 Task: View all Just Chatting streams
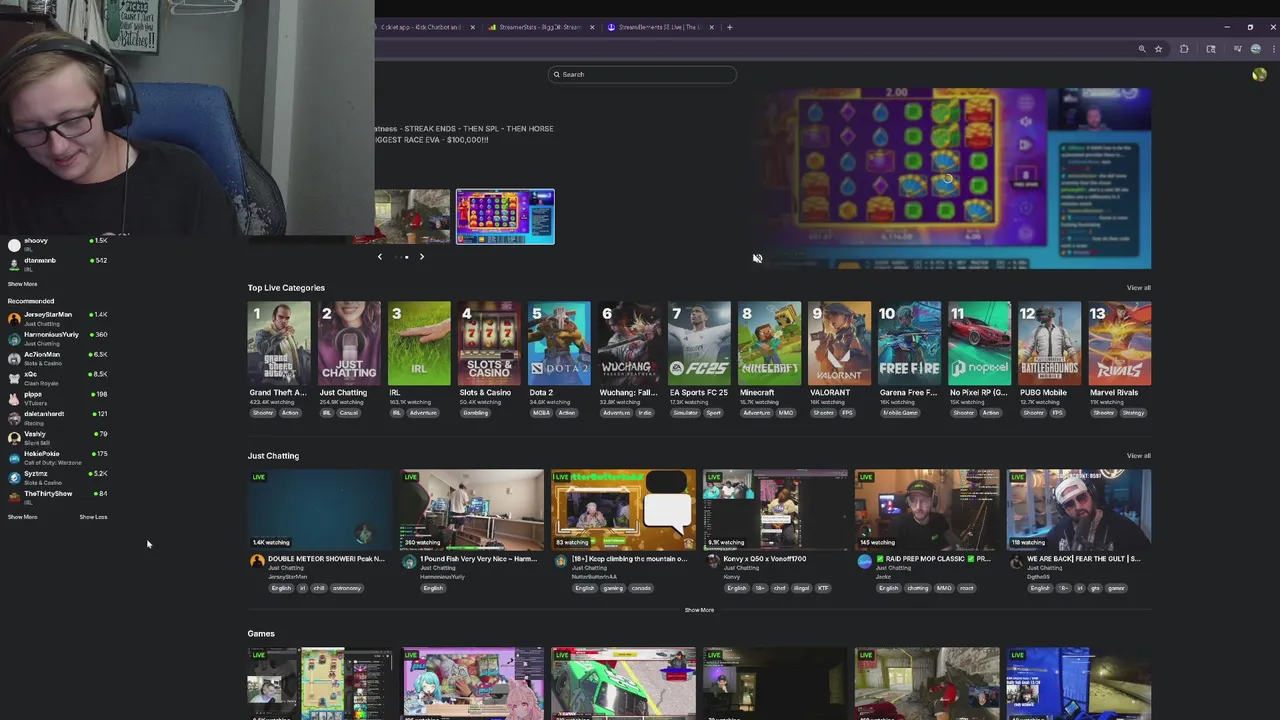[x=1138, y=456]
